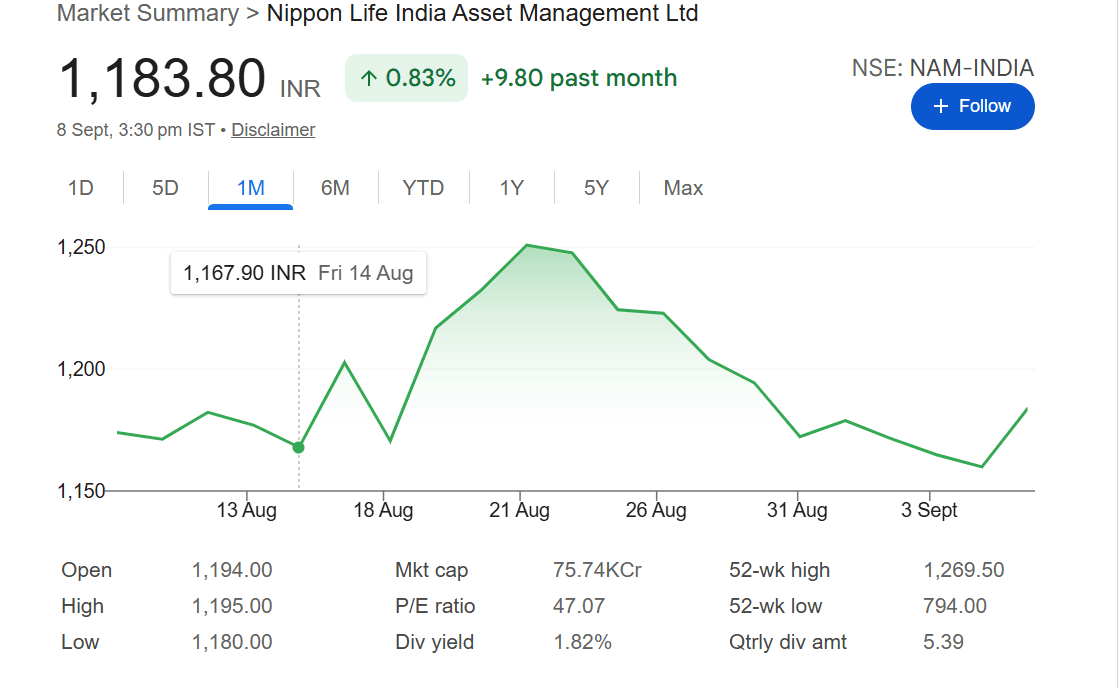Click the '13 Aug' x-axis label
Viewport: 1120px width, 688px height.
tap(246, 510)
